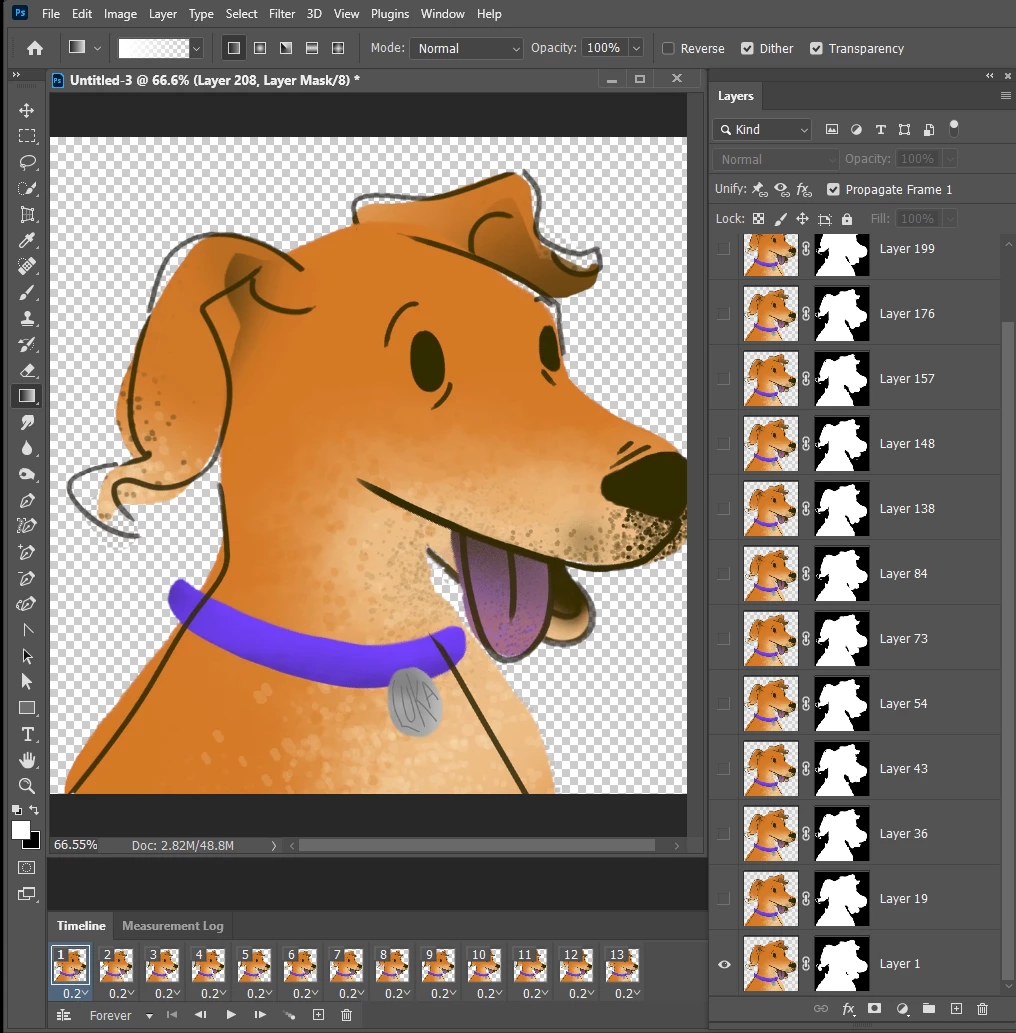This screenshot has width=1016, height=1033.
Task: Show Layer 199 visibility box
Action: coord(723,248)
